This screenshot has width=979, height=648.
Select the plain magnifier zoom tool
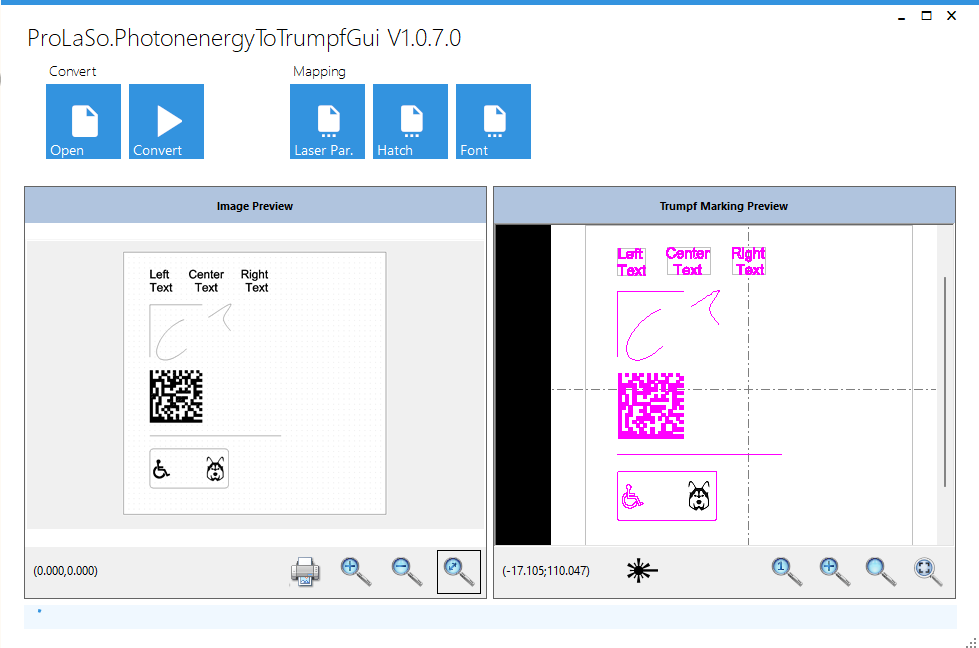click(x=880, y=571)
